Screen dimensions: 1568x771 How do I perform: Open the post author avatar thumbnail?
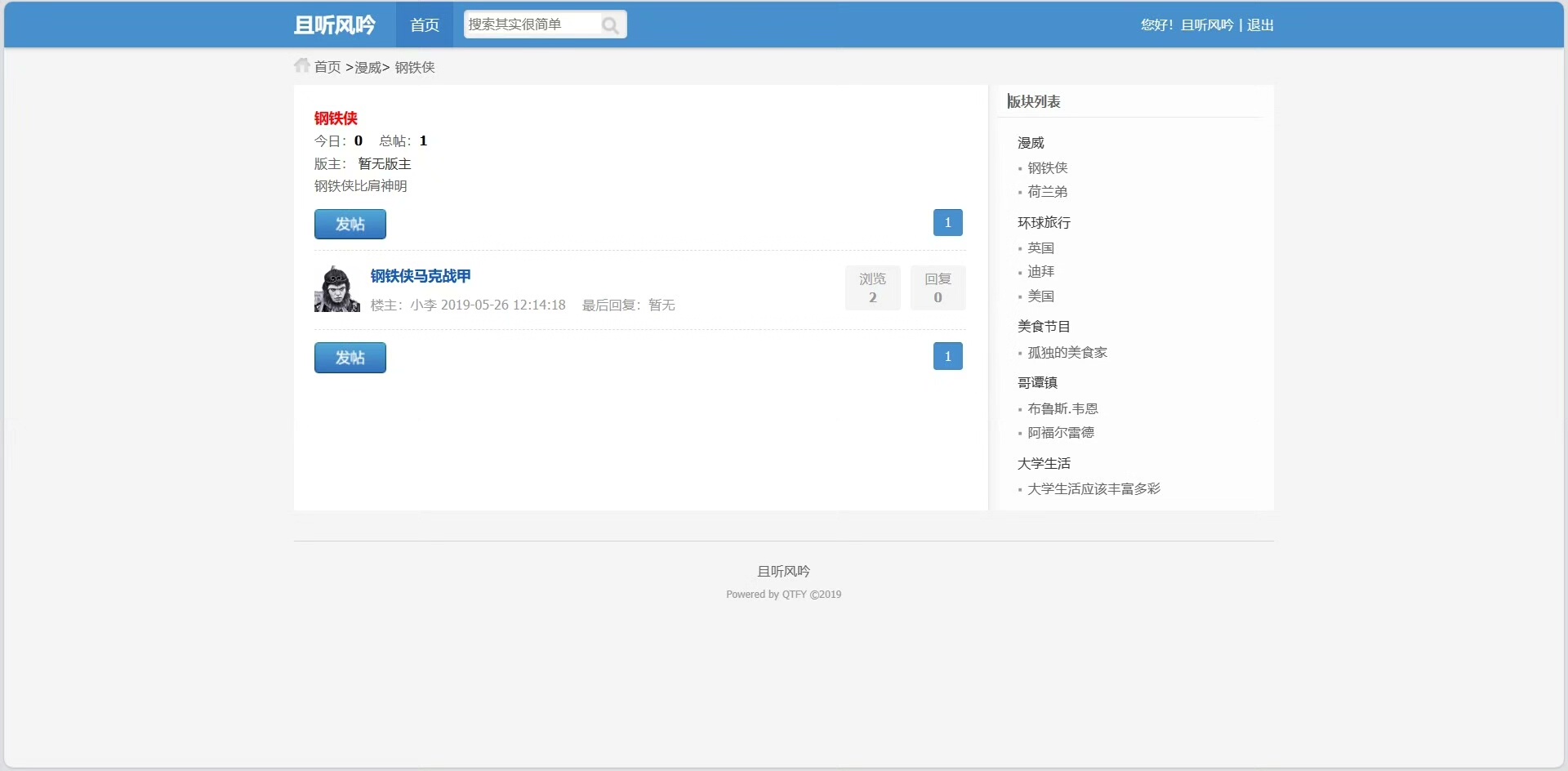(337, 288)
